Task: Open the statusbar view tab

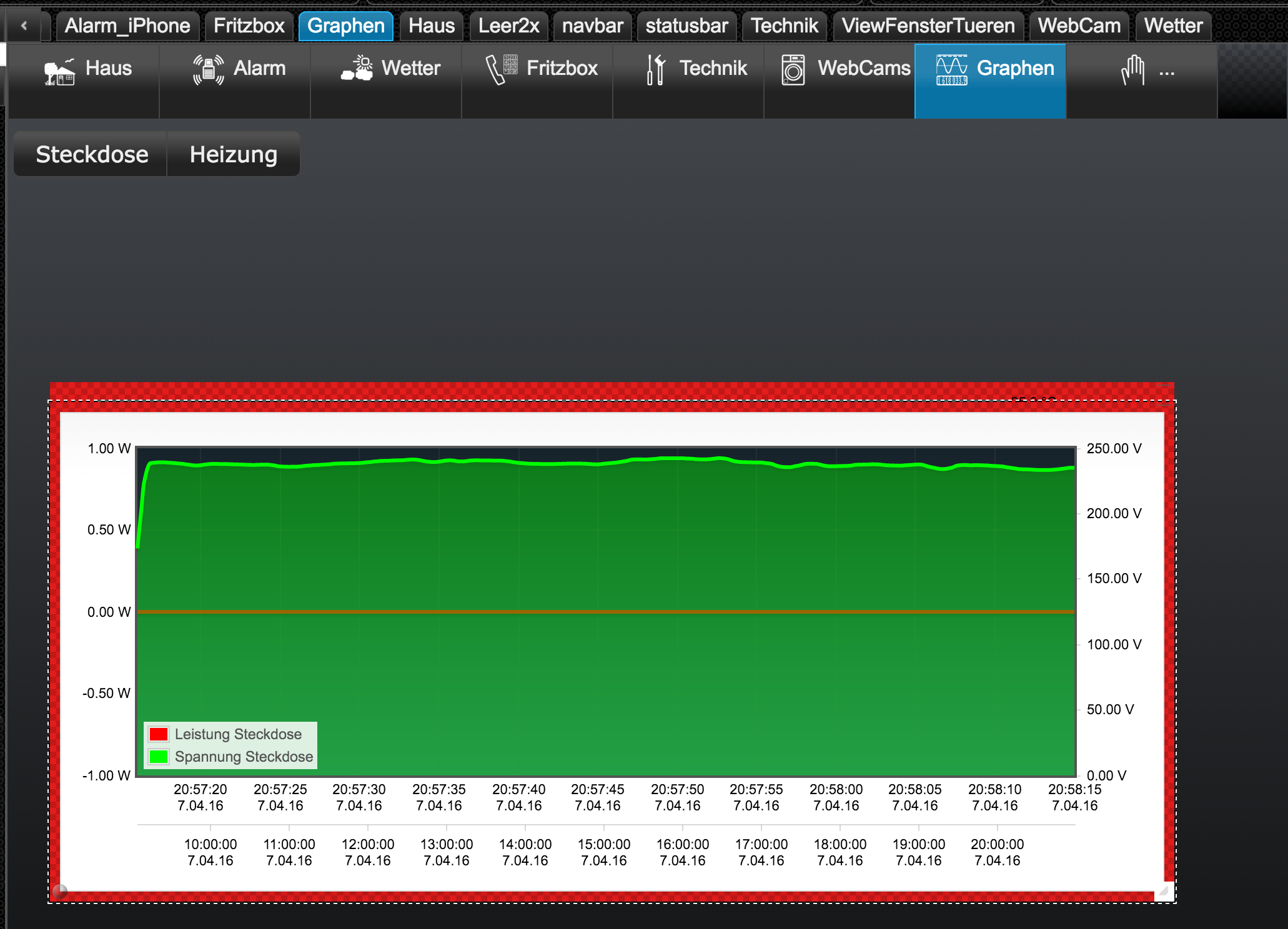Action: [x=686, y=26]
